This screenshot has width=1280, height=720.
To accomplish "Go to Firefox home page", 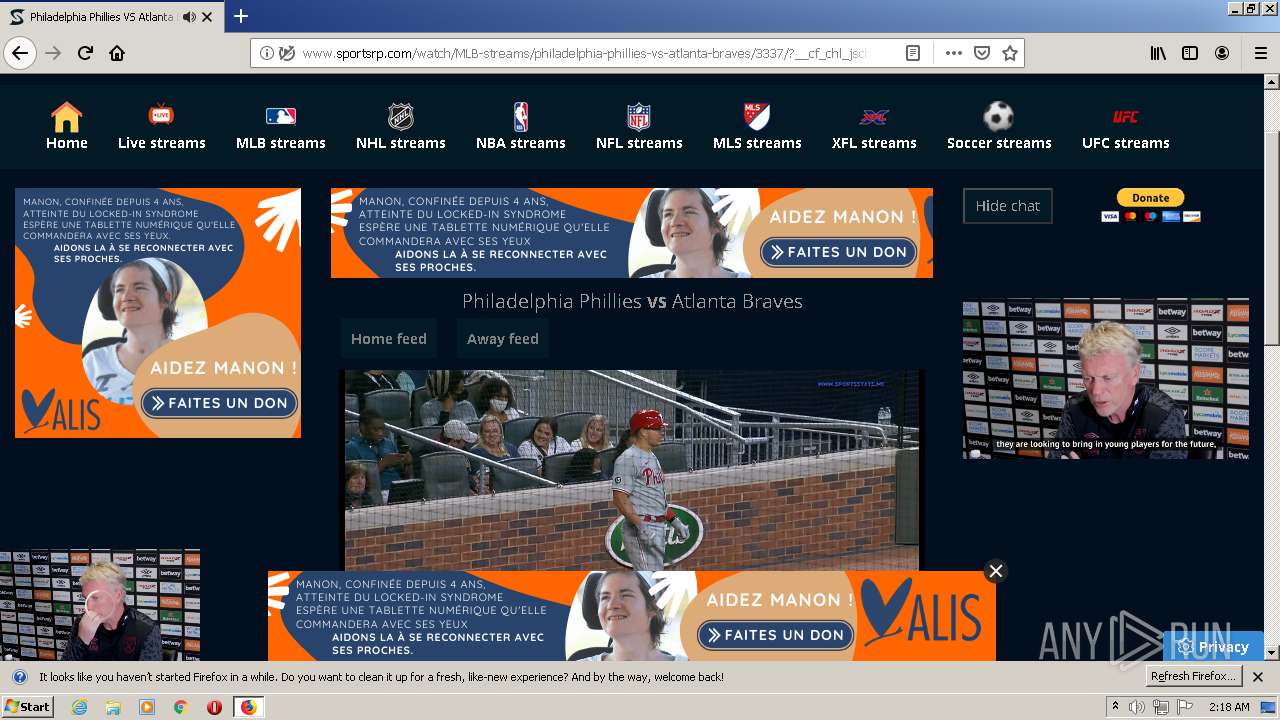I will point(117,53).
